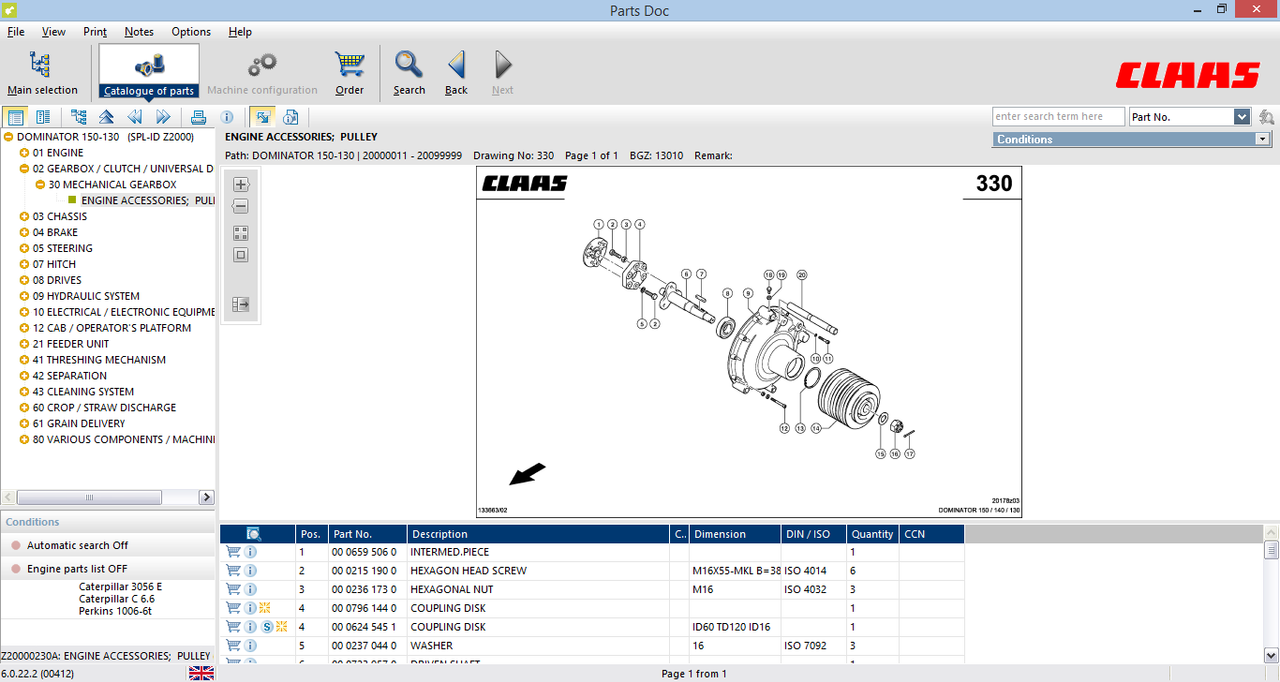
Task: Click in the search term input field
Action: coord(1058,117)
